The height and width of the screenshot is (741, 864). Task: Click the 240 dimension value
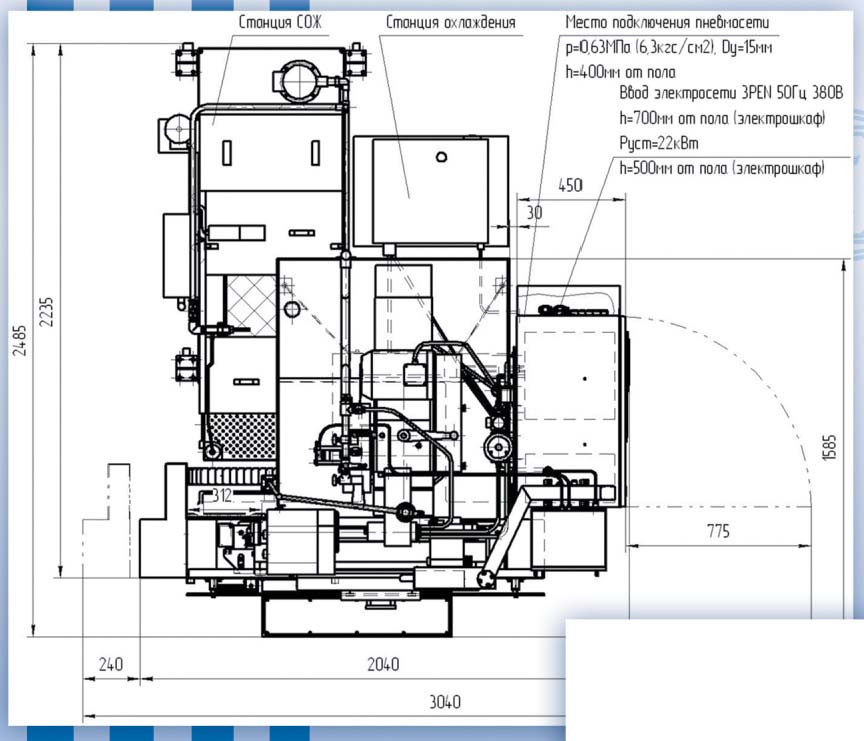click(111, 664)
